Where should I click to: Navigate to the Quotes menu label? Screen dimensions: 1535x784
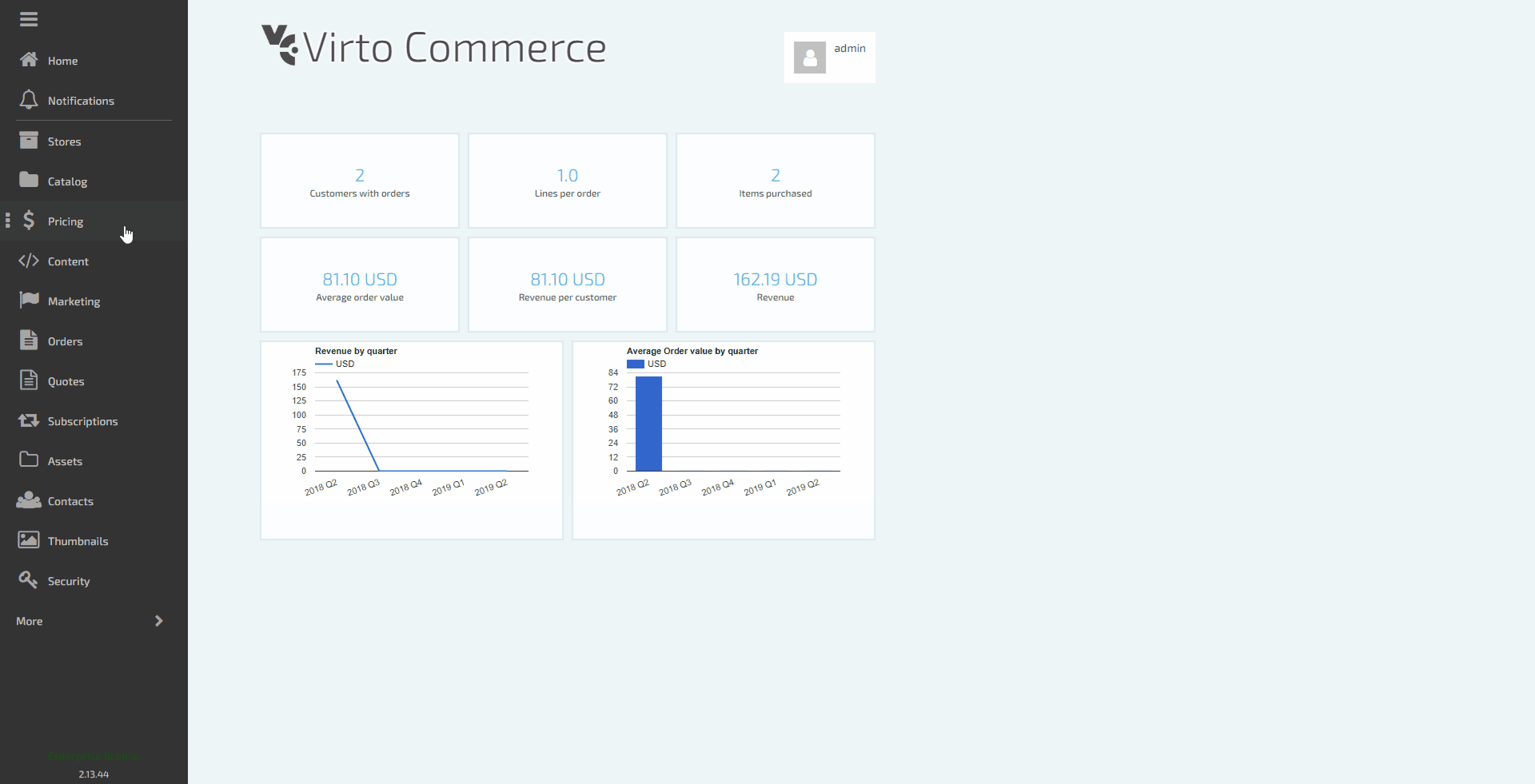click(x=66, y=381)
